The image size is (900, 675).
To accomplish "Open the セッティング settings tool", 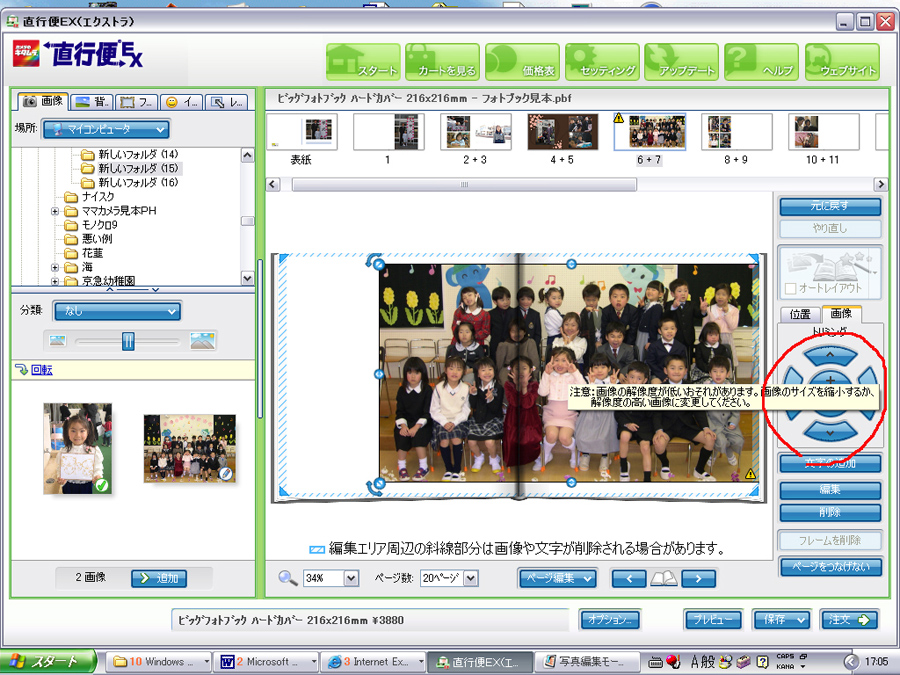I will click(602, 61).
